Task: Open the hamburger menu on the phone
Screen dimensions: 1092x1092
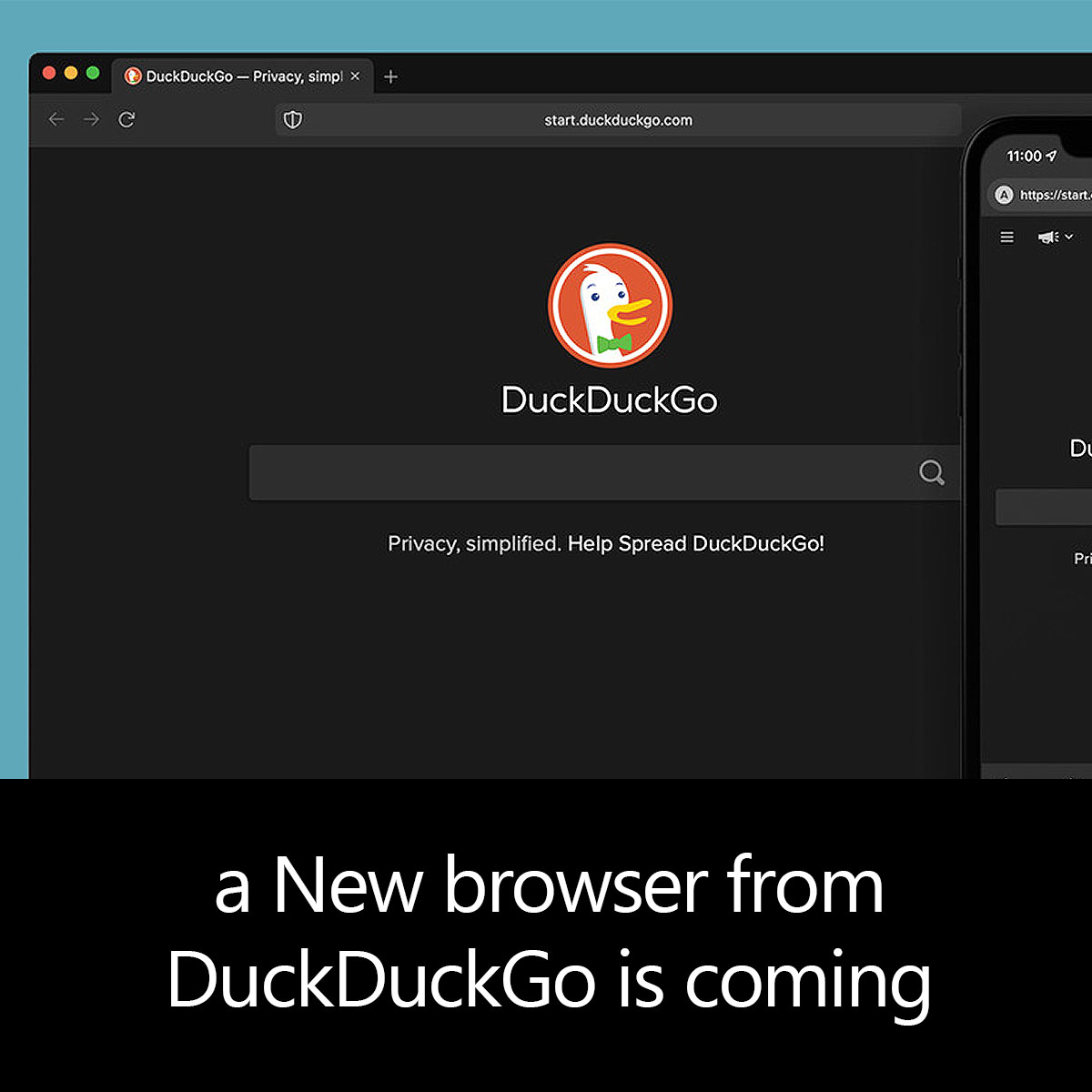Action: pos(1006,238)
